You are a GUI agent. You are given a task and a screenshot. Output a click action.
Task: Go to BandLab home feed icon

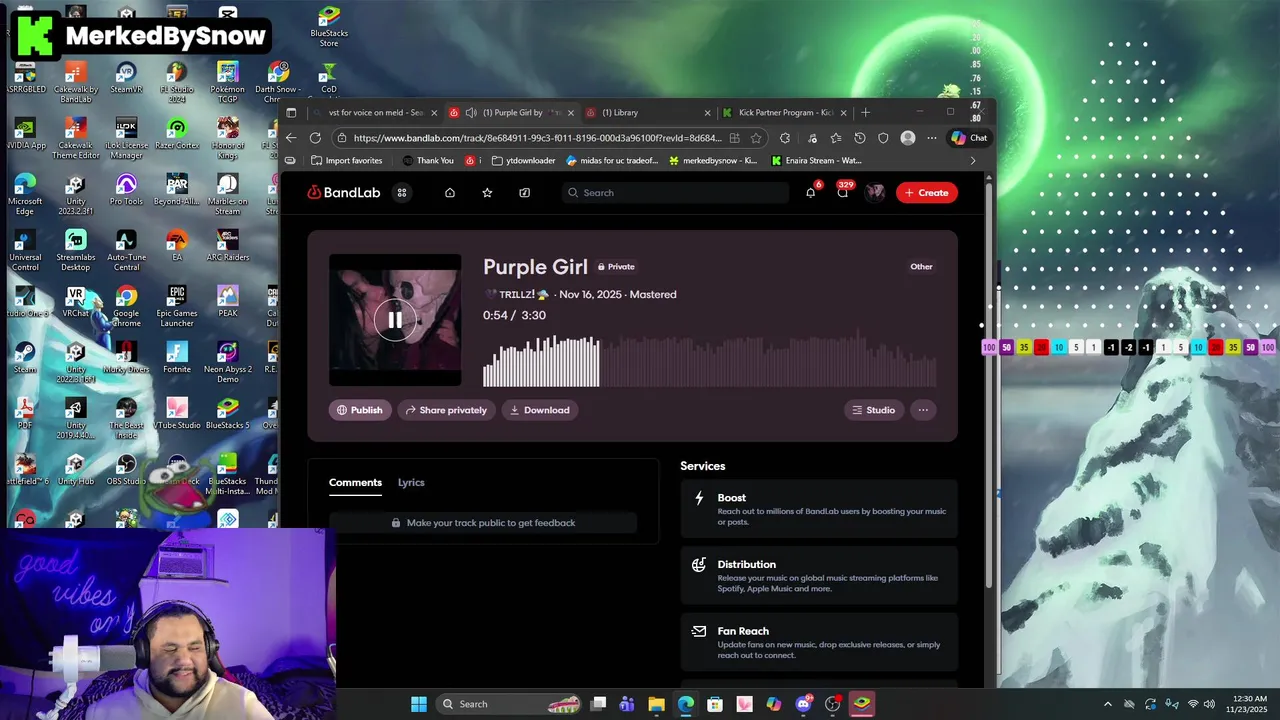pos(450,193)
